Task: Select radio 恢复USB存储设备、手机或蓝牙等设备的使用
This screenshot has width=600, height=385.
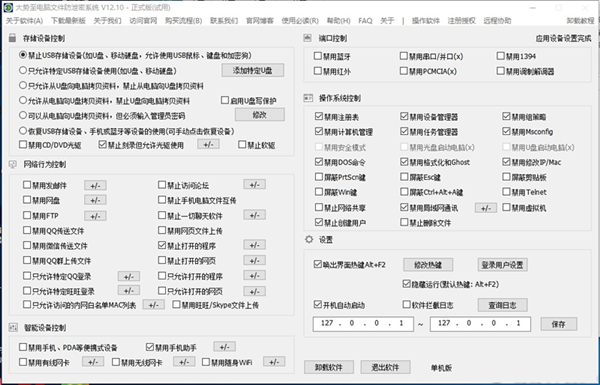Action: tap(23, 131)
